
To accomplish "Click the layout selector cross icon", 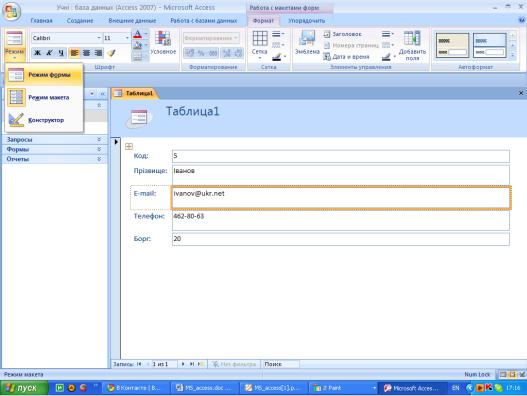I will [129, 146].
